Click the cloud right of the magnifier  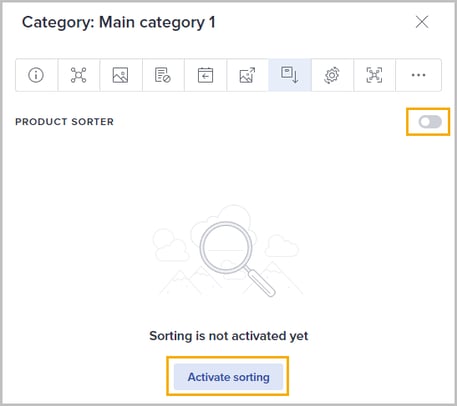click(x=282, y=246)
